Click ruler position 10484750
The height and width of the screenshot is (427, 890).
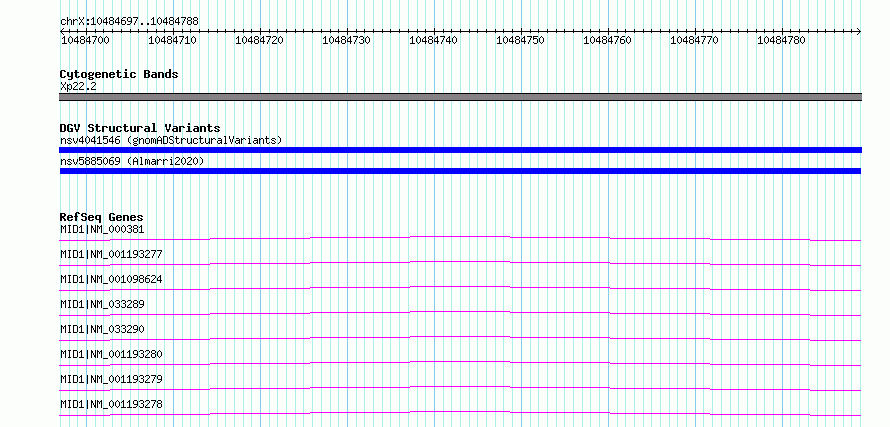[x=520, y=40]
